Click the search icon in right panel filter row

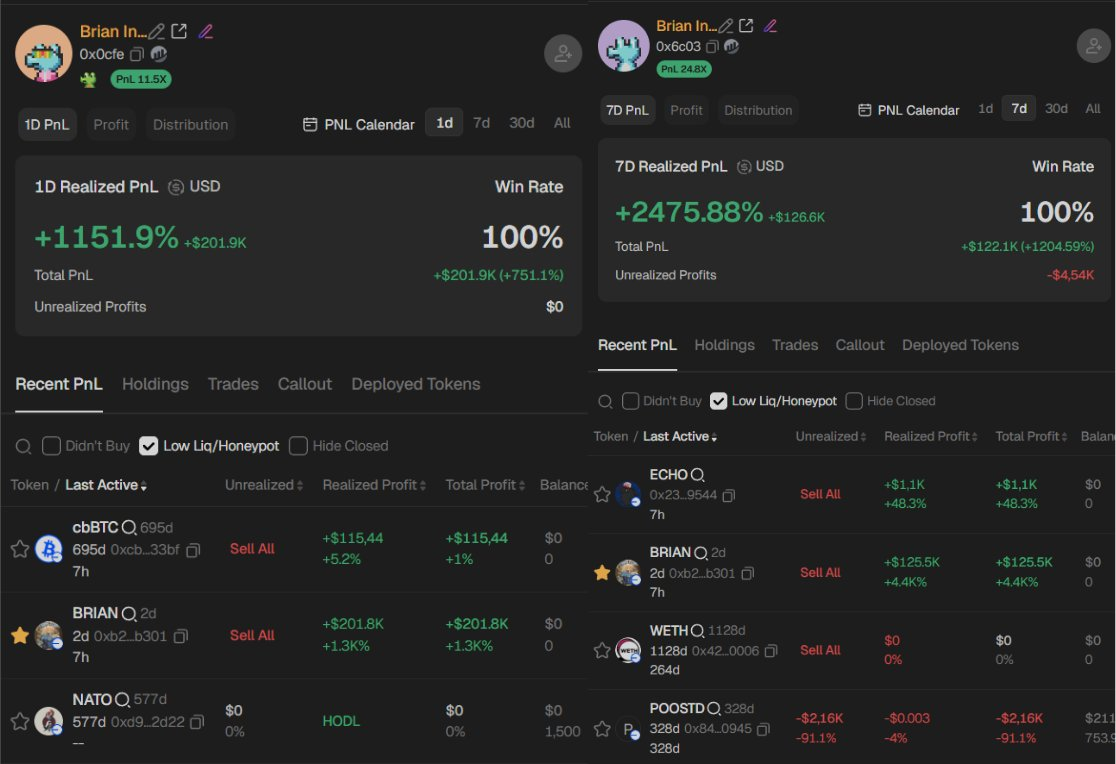tap(605, 402)
